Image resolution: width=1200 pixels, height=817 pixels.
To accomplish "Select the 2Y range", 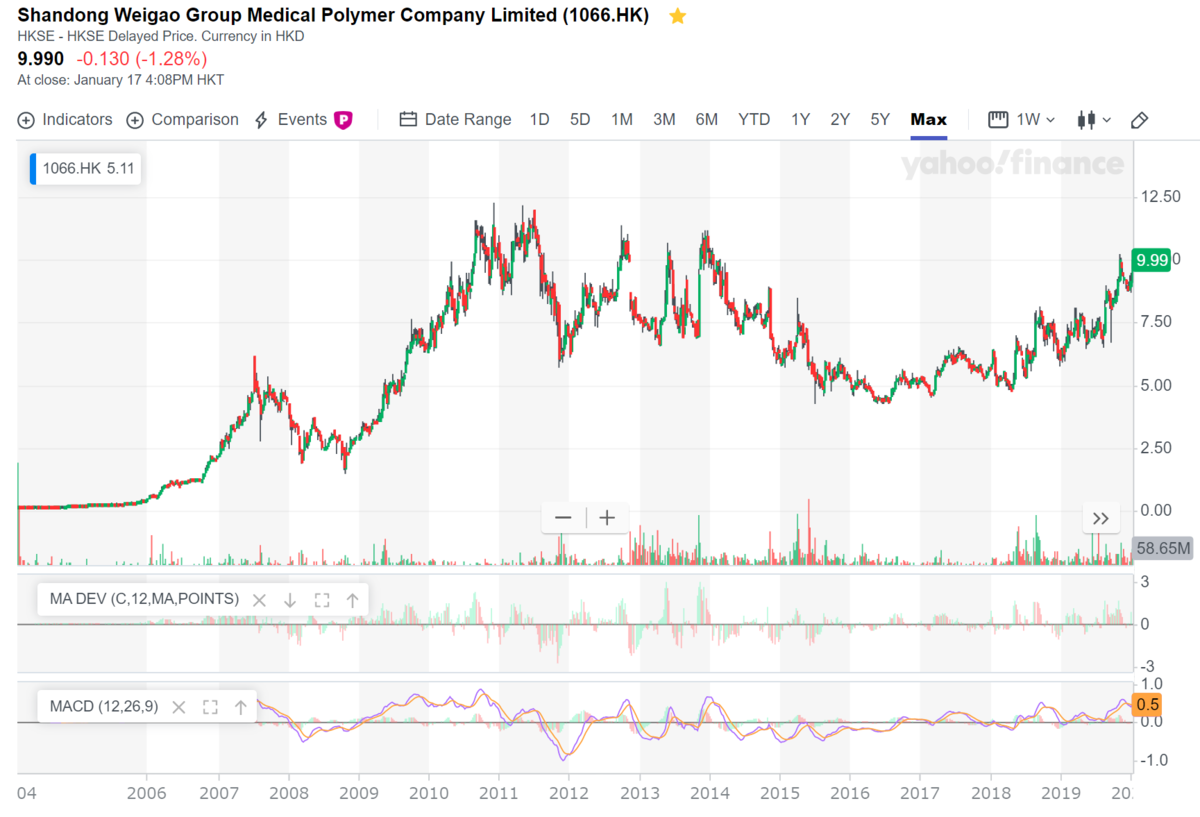I will click(840, 120).
